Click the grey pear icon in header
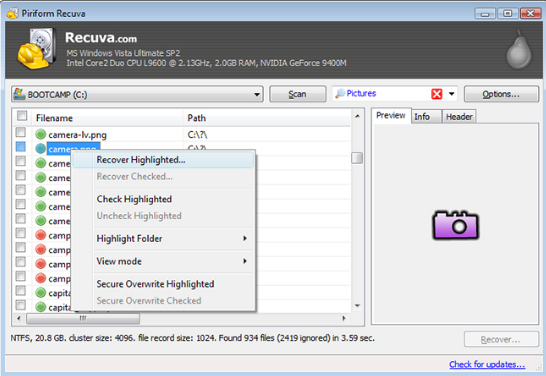Image resolution: width=546 pixels, height=376 pixels. [x=519, y=50]
